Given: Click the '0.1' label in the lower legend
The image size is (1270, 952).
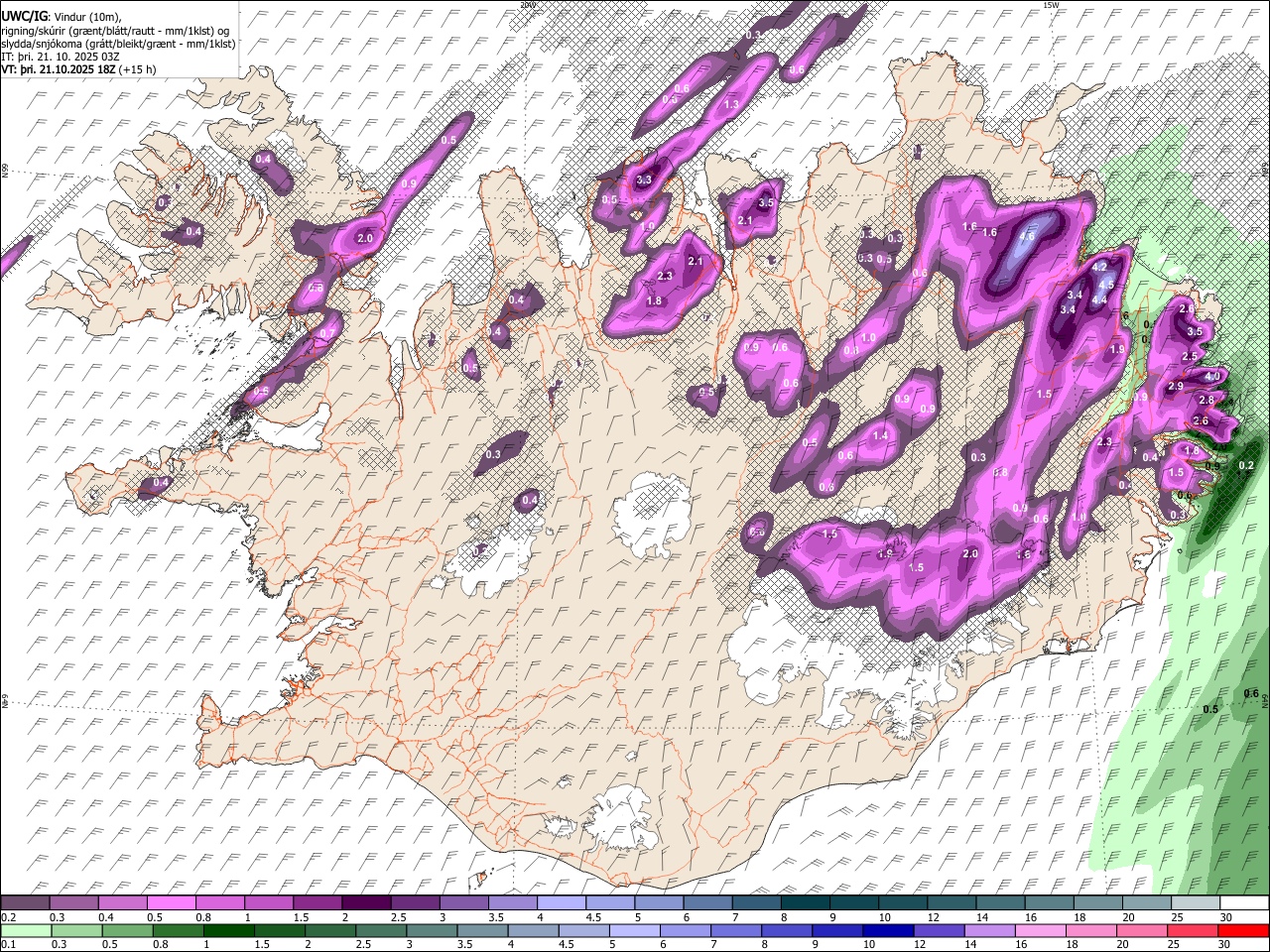Looking at the screenshot, I should (x=7, y=945).
